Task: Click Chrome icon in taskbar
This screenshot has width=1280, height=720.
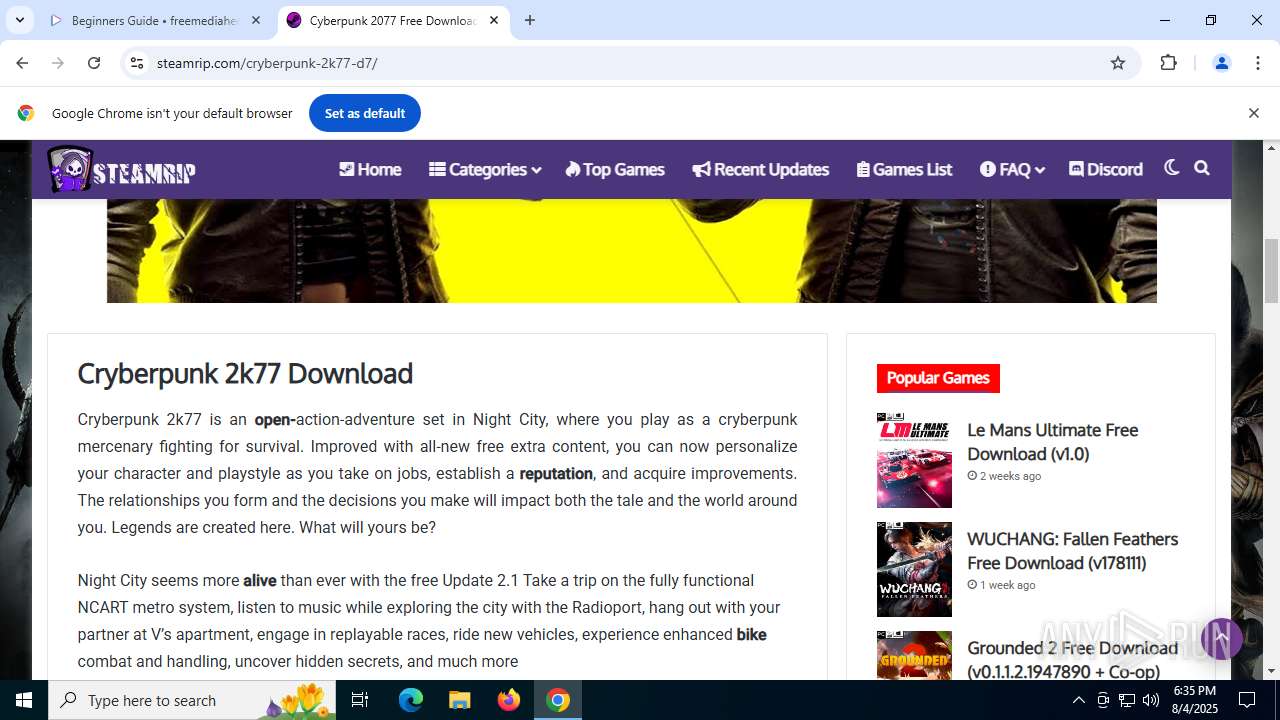Action: tap(558, 700)
